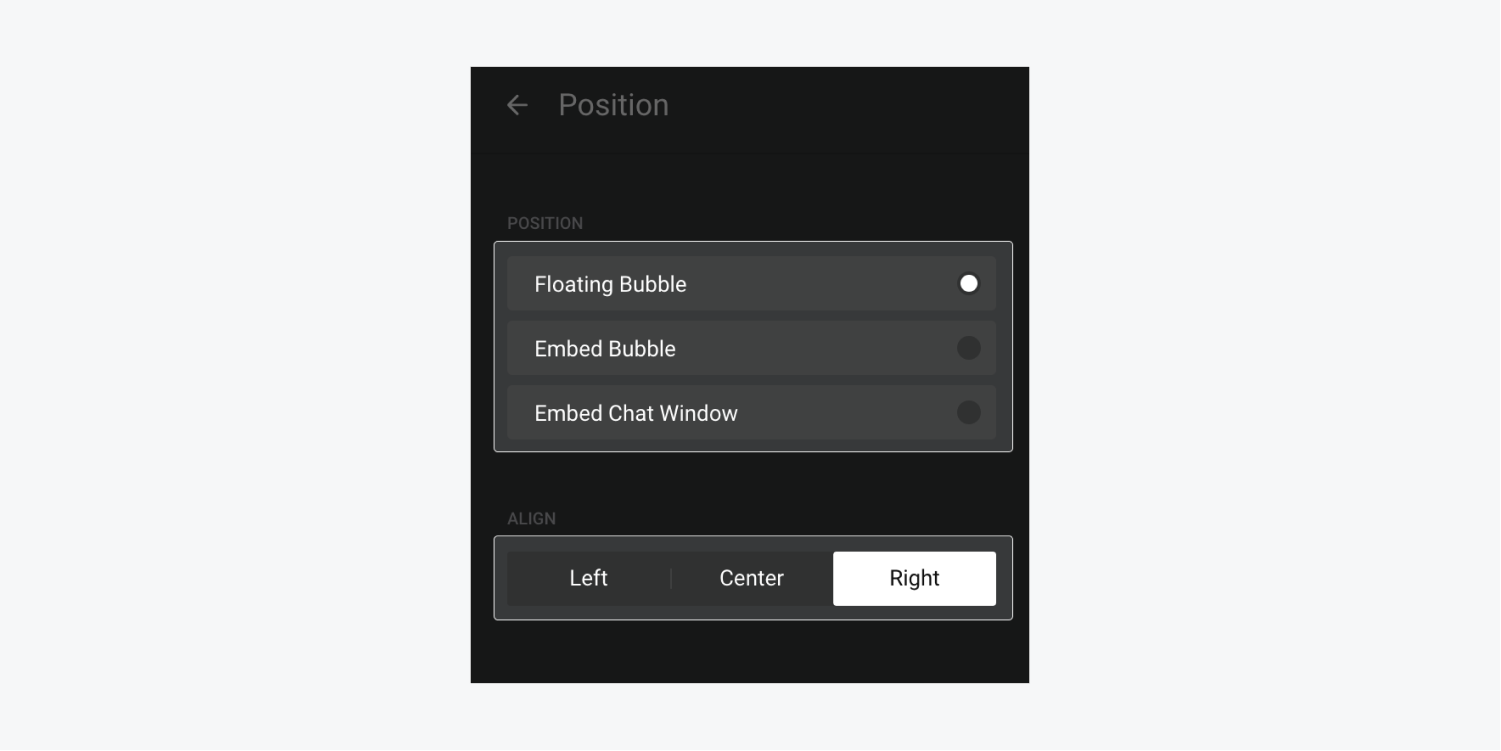Image resolution: width=1501 pixels, height=751 pixels.
Task: Click the POSITION section label
Action: tap(545, 223)
